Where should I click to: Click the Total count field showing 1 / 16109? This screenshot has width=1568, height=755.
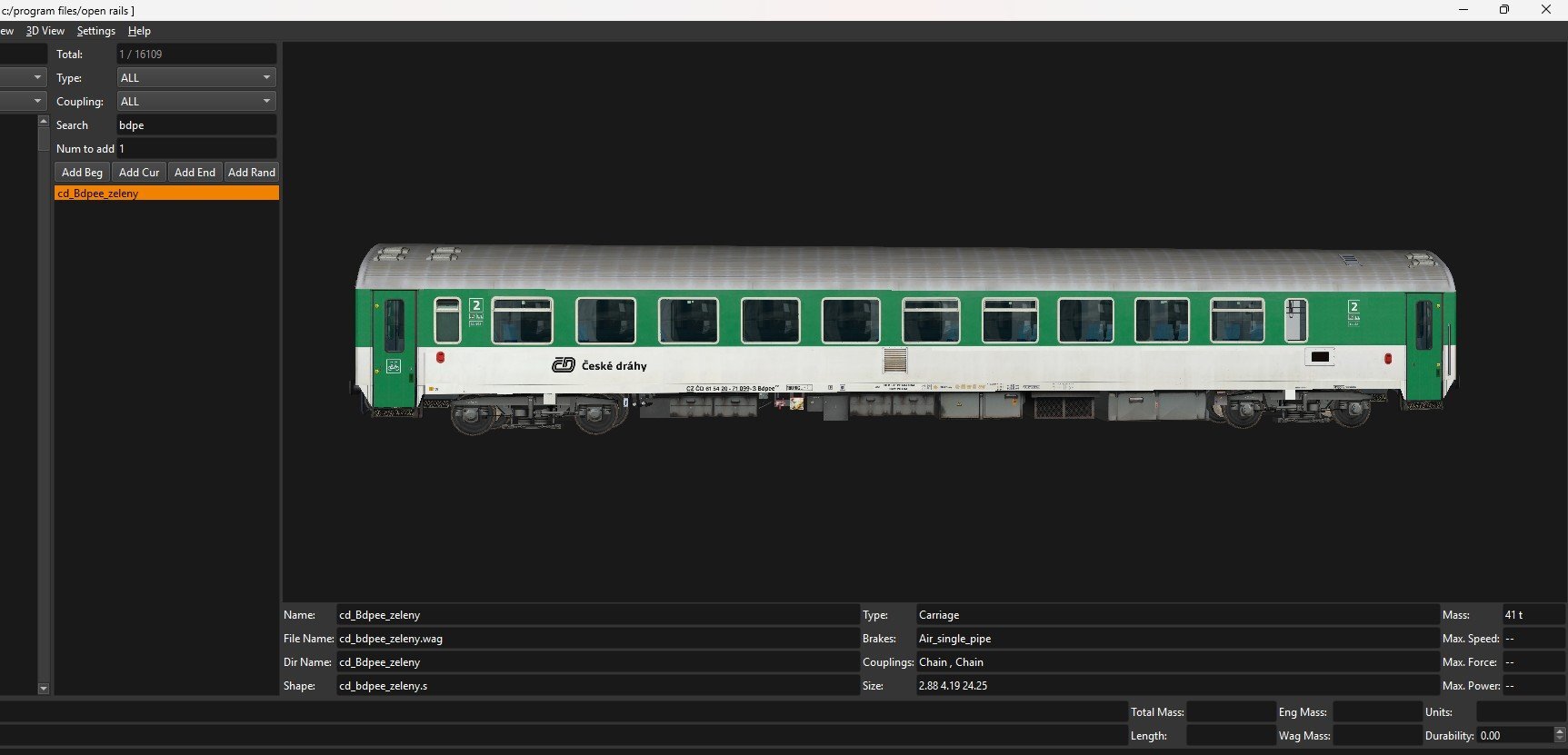tap(196, 55)
